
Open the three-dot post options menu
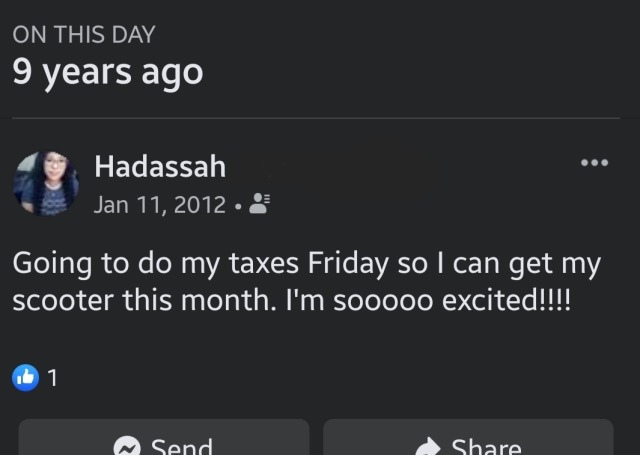594,163
